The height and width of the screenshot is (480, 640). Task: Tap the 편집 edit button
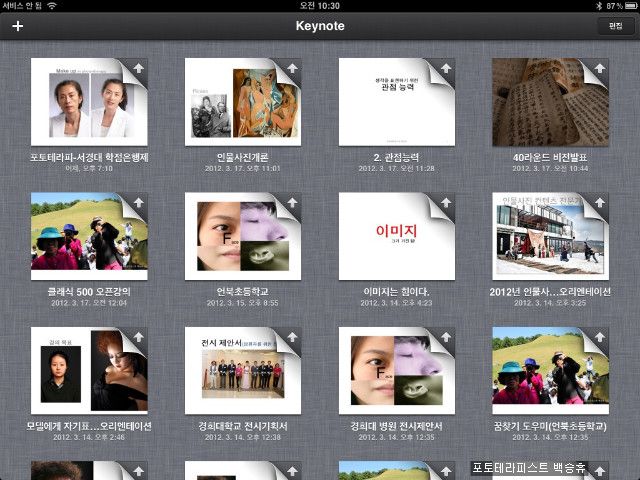[x=615, y=26]
